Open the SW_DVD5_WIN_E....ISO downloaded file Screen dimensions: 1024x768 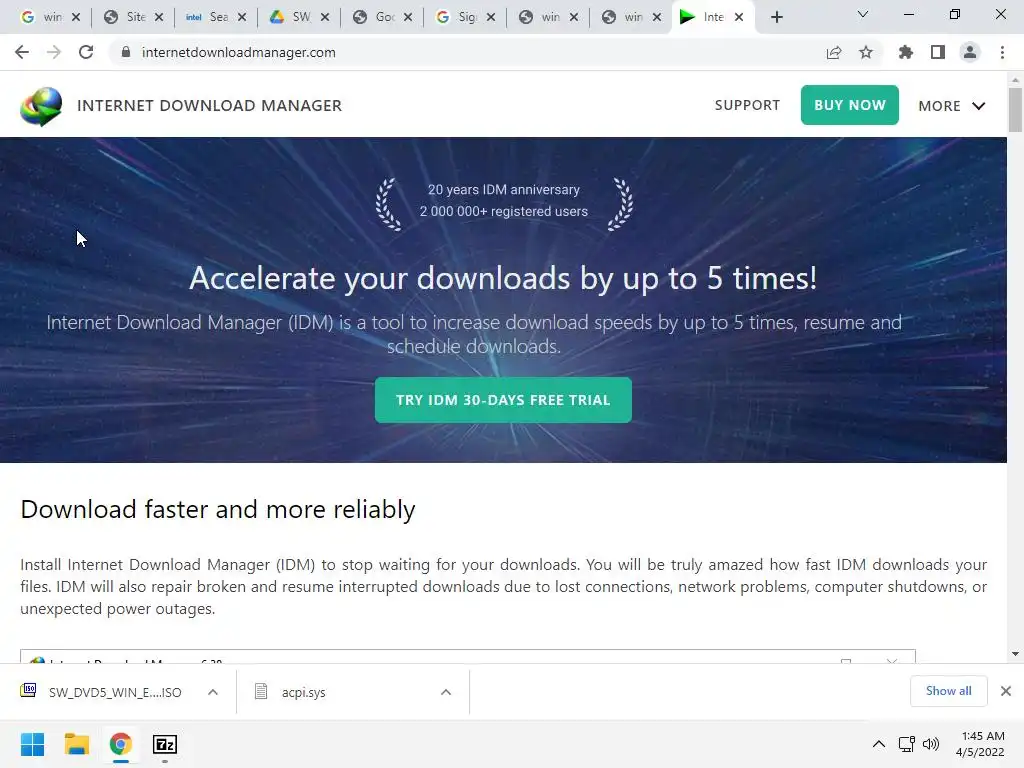point(115,692)
